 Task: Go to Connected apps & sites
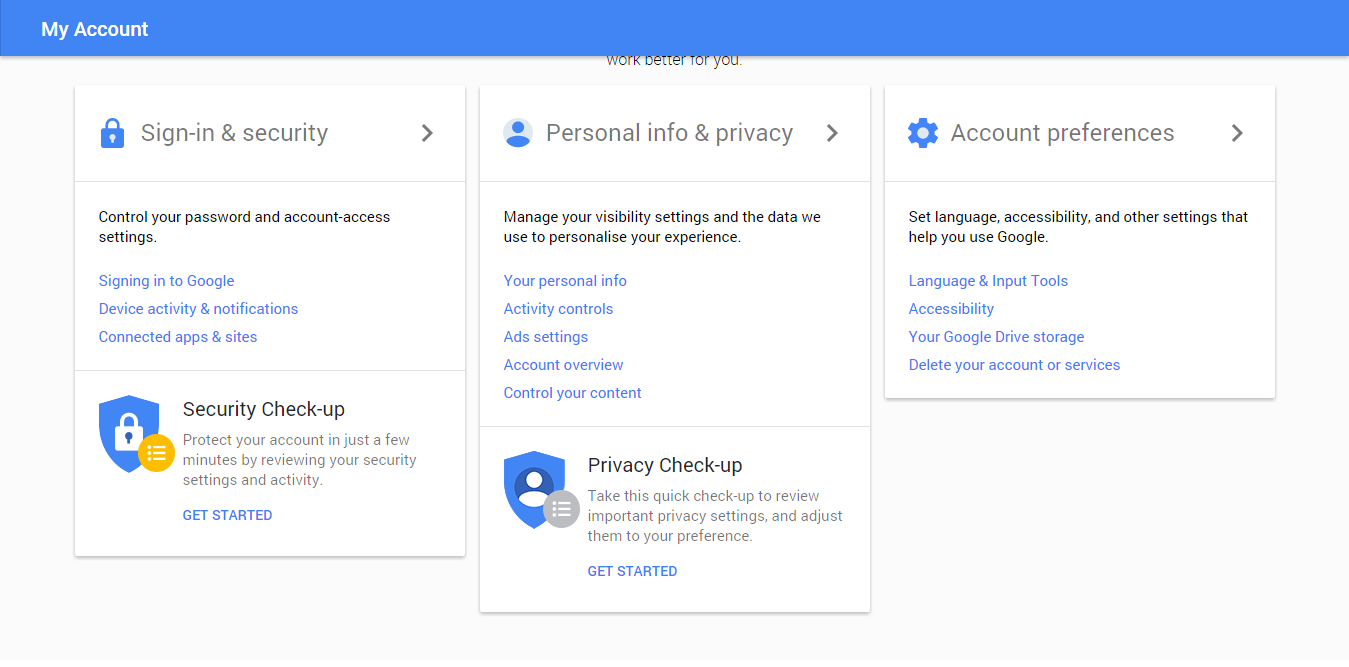[178, 337]
